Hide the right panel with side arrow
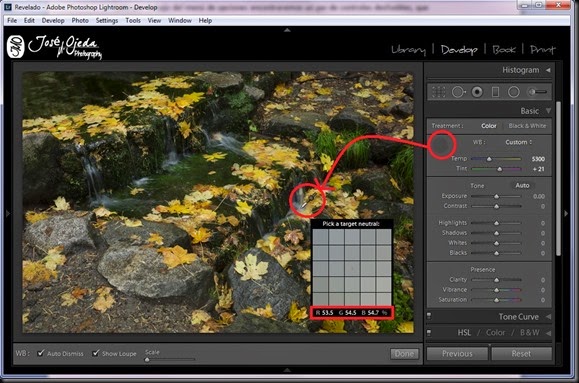Viewport: 579px width, 383px height. pos(566,213)
